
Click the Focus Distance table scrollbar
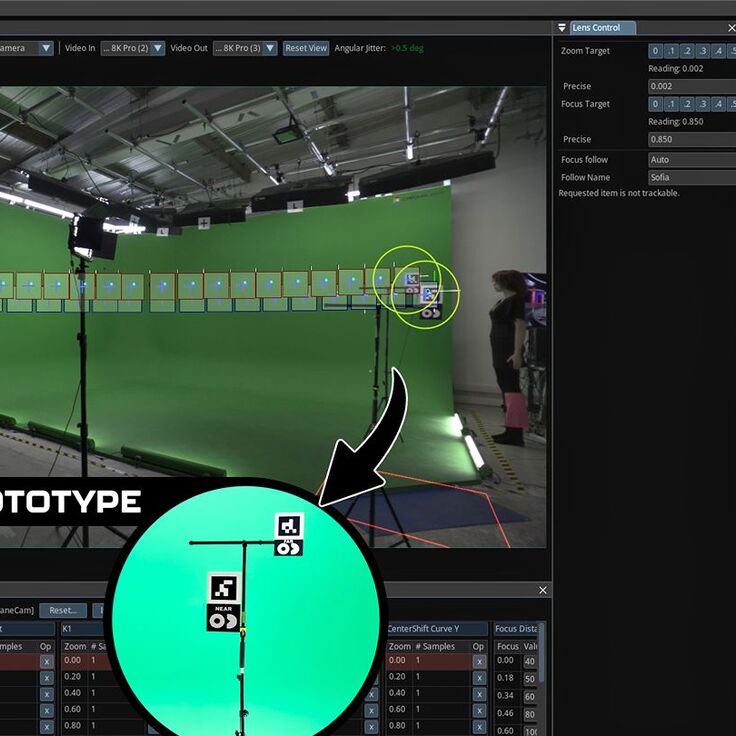tap(541, 653)
